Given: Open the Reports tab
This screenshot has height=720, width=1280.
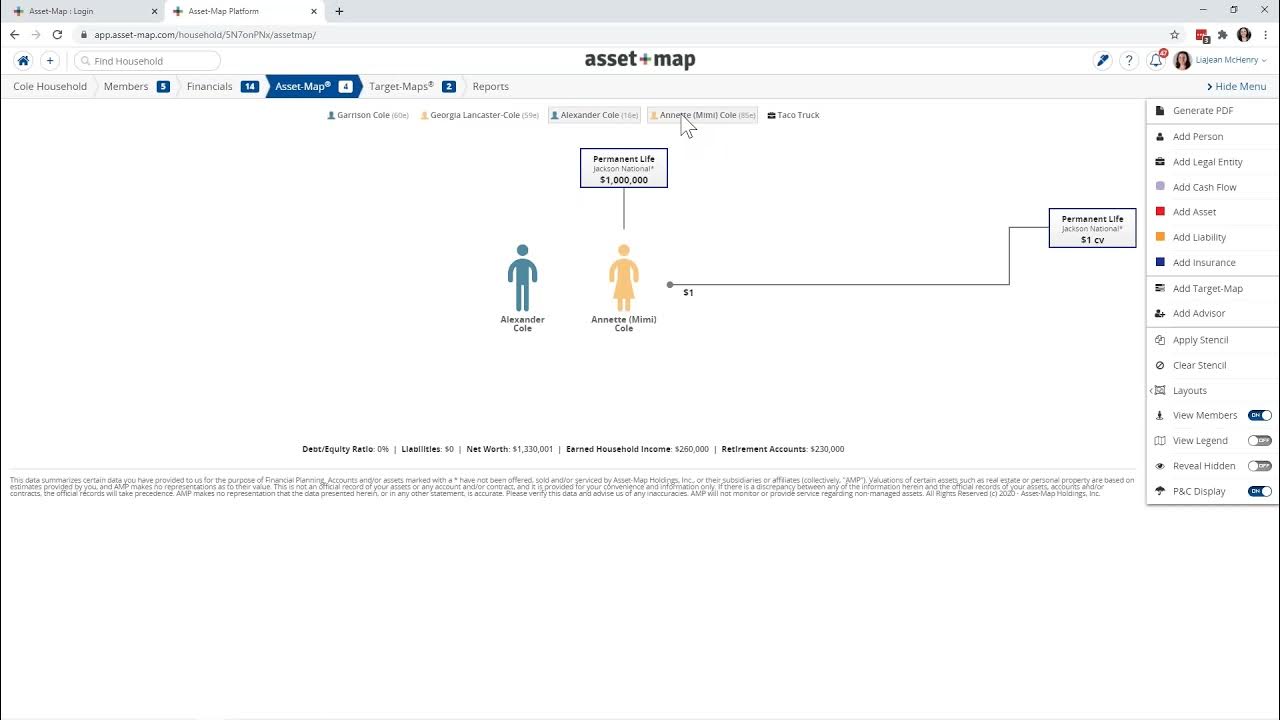Looking at the screenshot, I should [x=490, y=86].
